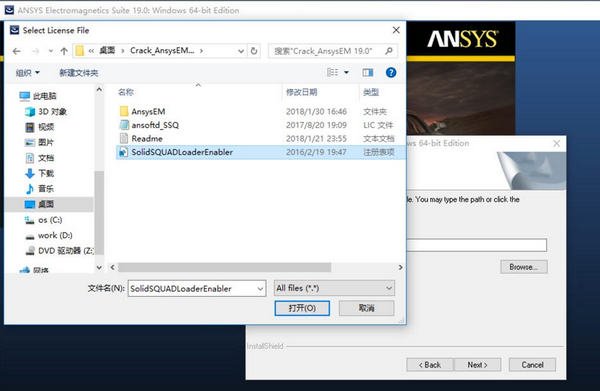Open 下载 downloads folder in sidebar
The image size is (600, 391).
pyautogui.click(x=40, y=173)
